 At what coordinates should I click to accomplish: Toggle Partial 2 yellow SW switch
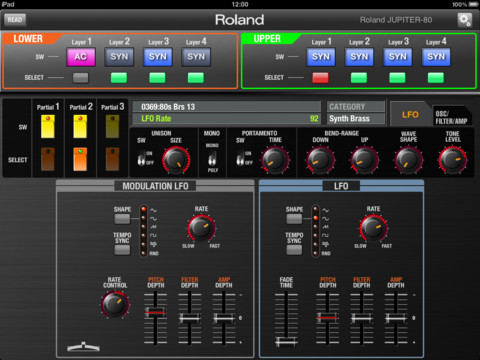[80, 127]
